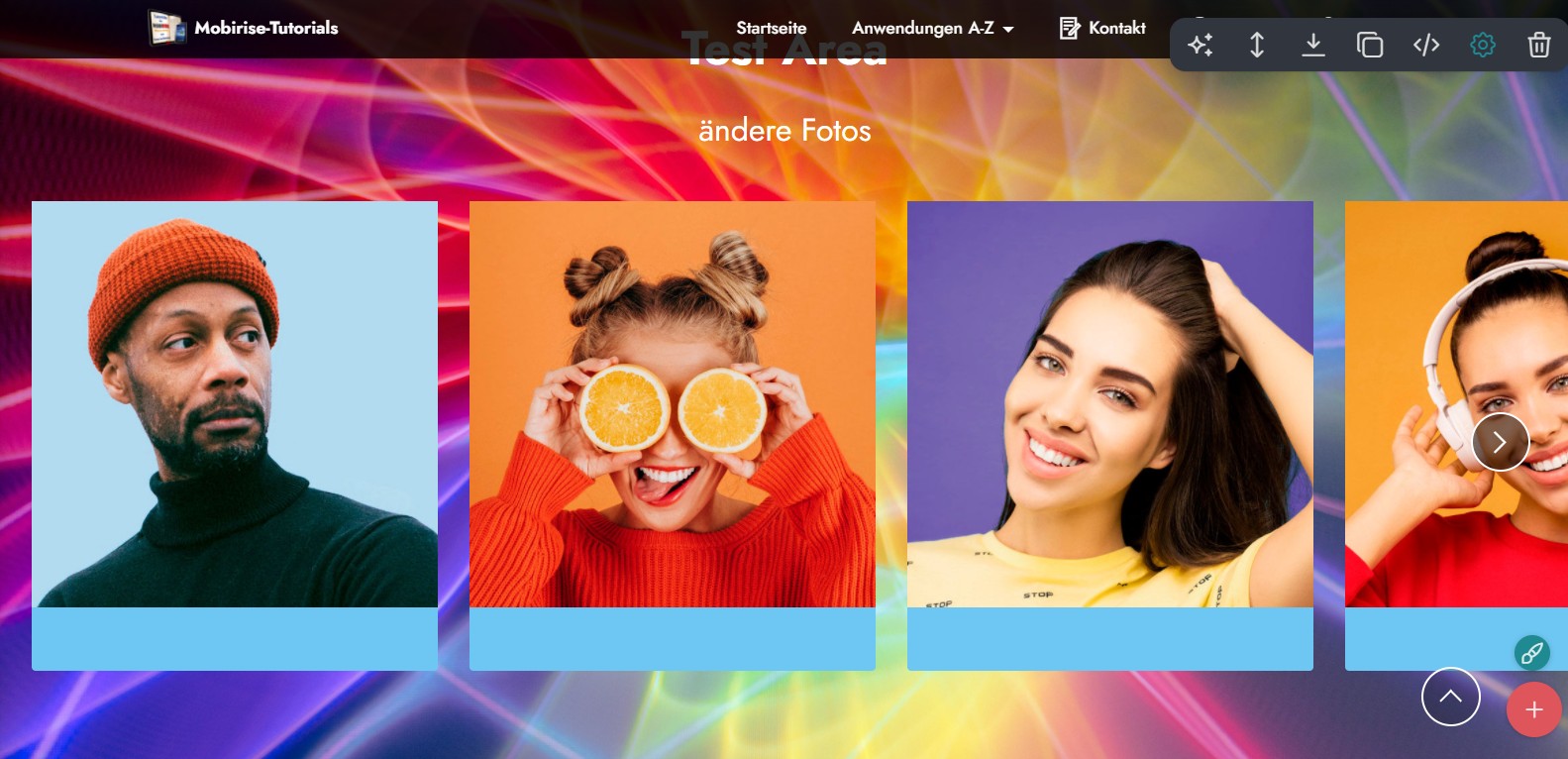Screen dimensions: 1568x759
Task: Click the move block up/down arrows icon
Action: (x=1257, y=45)
